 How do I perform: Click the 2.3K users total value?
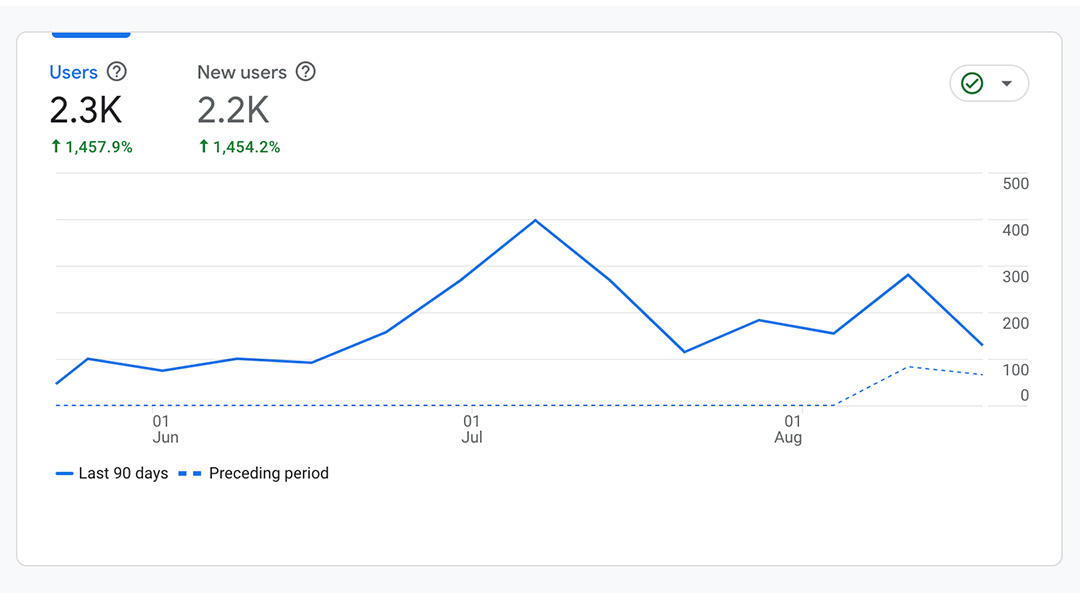86,110
